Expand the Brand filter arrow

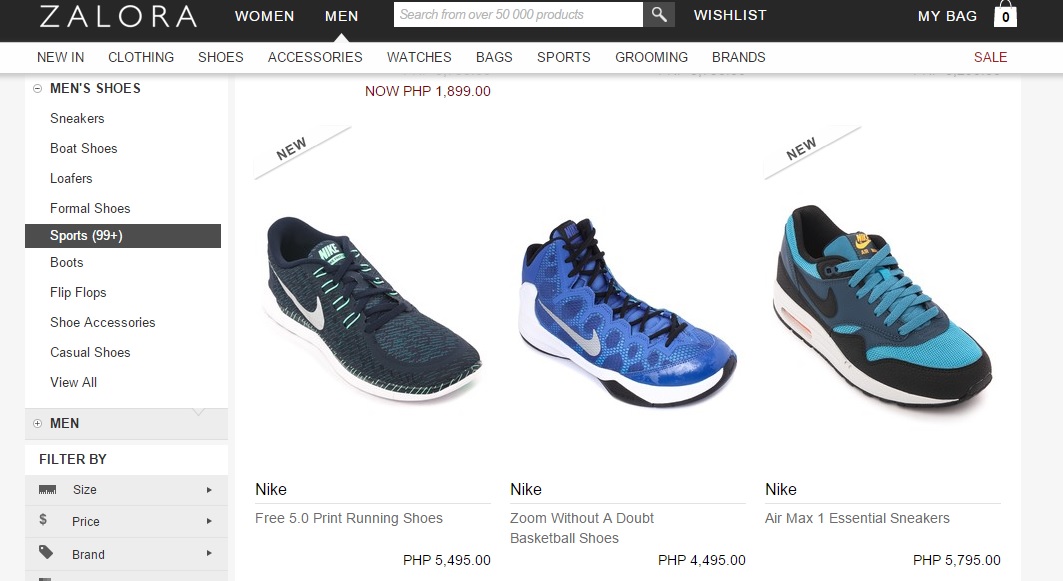point(209,553)
